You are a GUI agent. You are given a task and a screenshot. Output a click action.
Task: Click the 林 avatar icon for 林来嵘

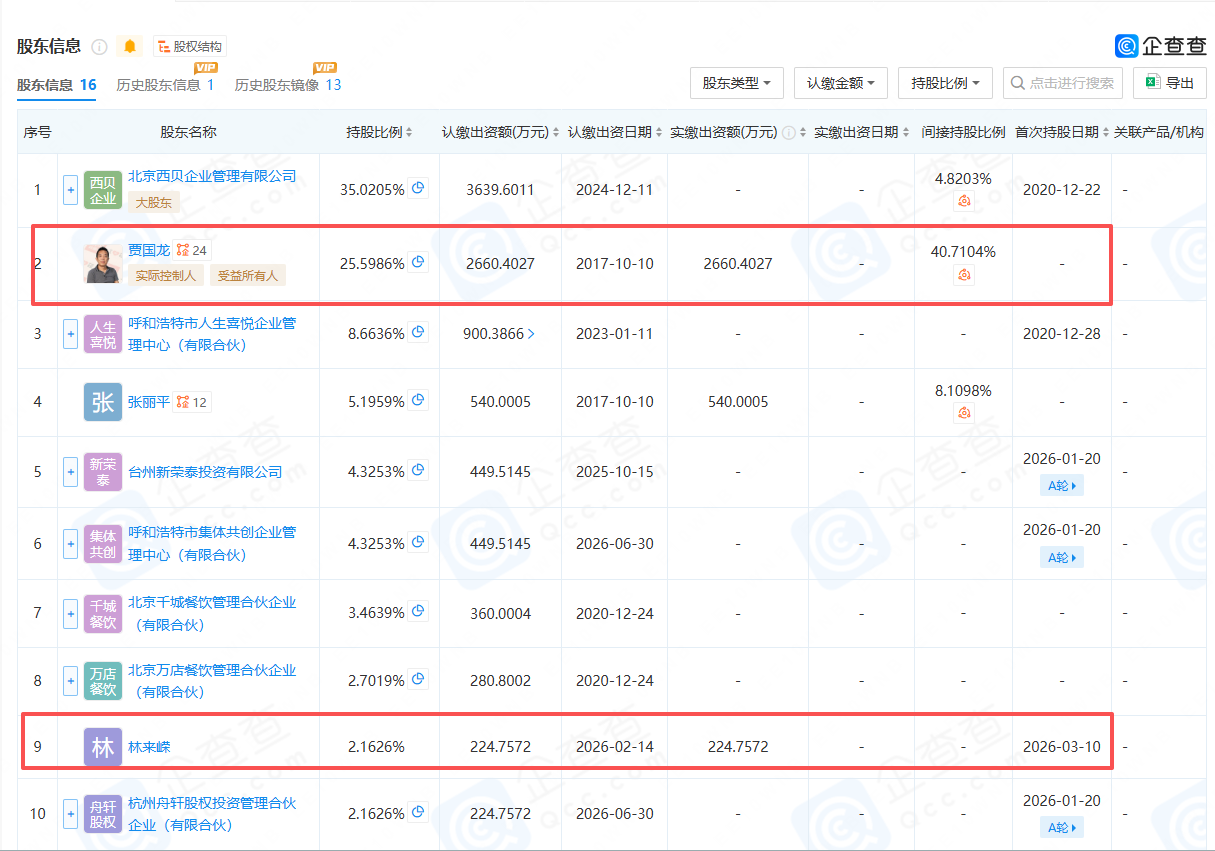[x=103, y=747]
